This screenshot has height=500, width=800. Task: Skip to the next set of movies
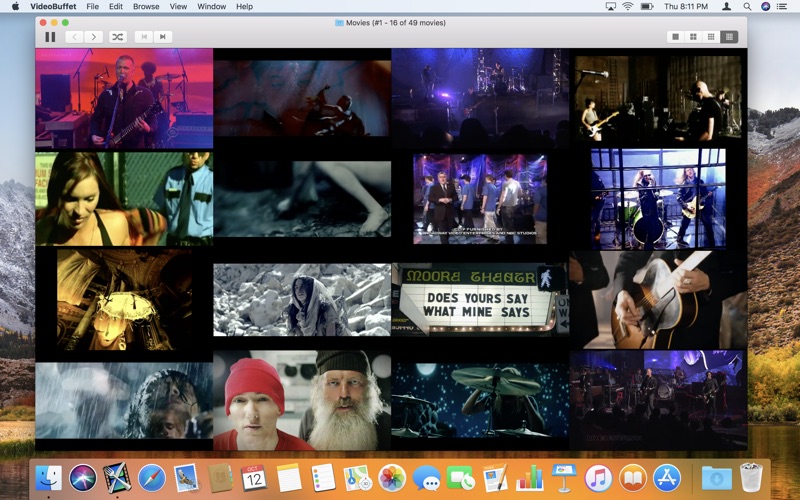coord(163,37)
